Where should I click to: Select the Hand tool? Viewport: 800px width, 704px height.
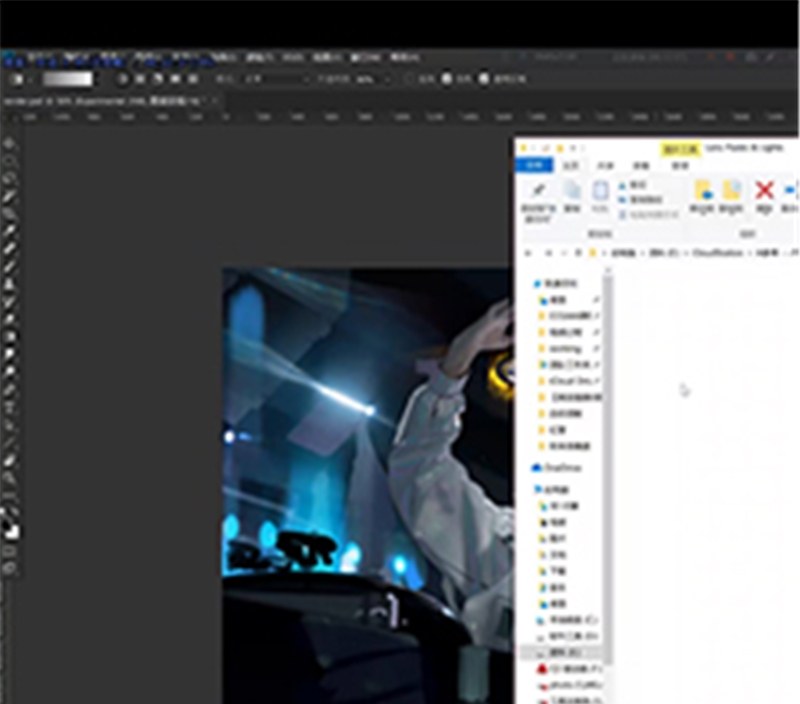click(x=9, y=460)
